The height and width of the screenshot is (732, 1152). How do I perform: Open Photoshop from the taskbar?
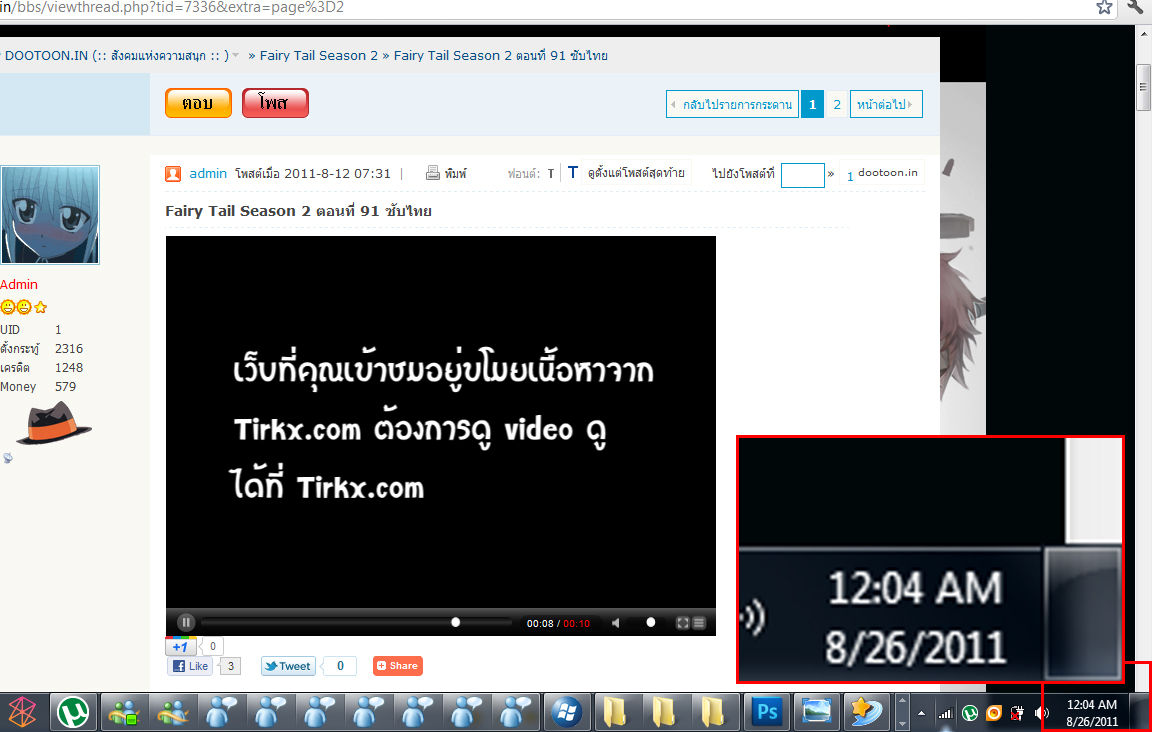(768, 711)
